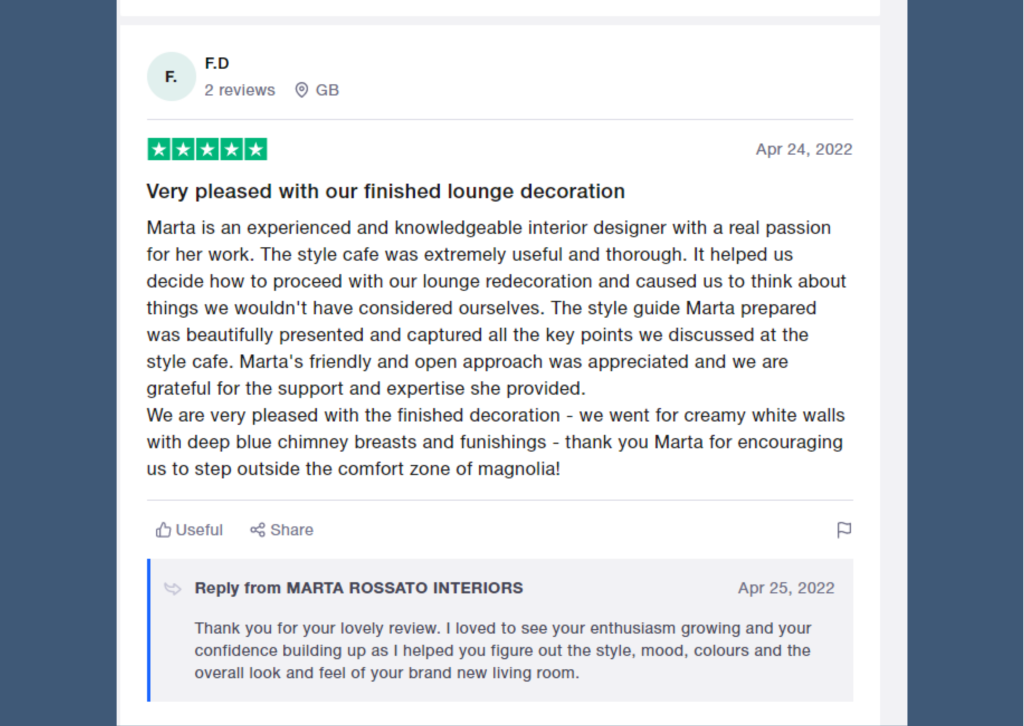Click the reply arrow icon in the response box
Image resolution: width=1024 pixels, height=726 pixels.
[172, 588]
